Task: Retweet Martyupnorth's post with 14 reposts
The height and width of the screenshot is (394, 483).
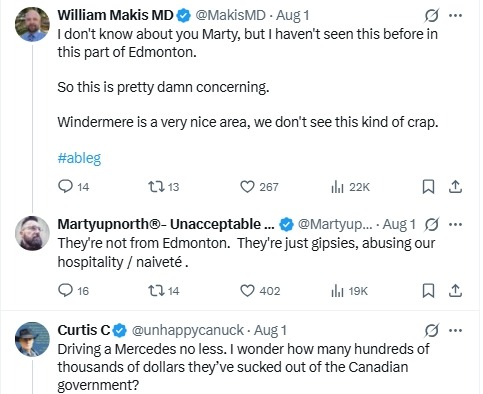Action: pos(163,291)
